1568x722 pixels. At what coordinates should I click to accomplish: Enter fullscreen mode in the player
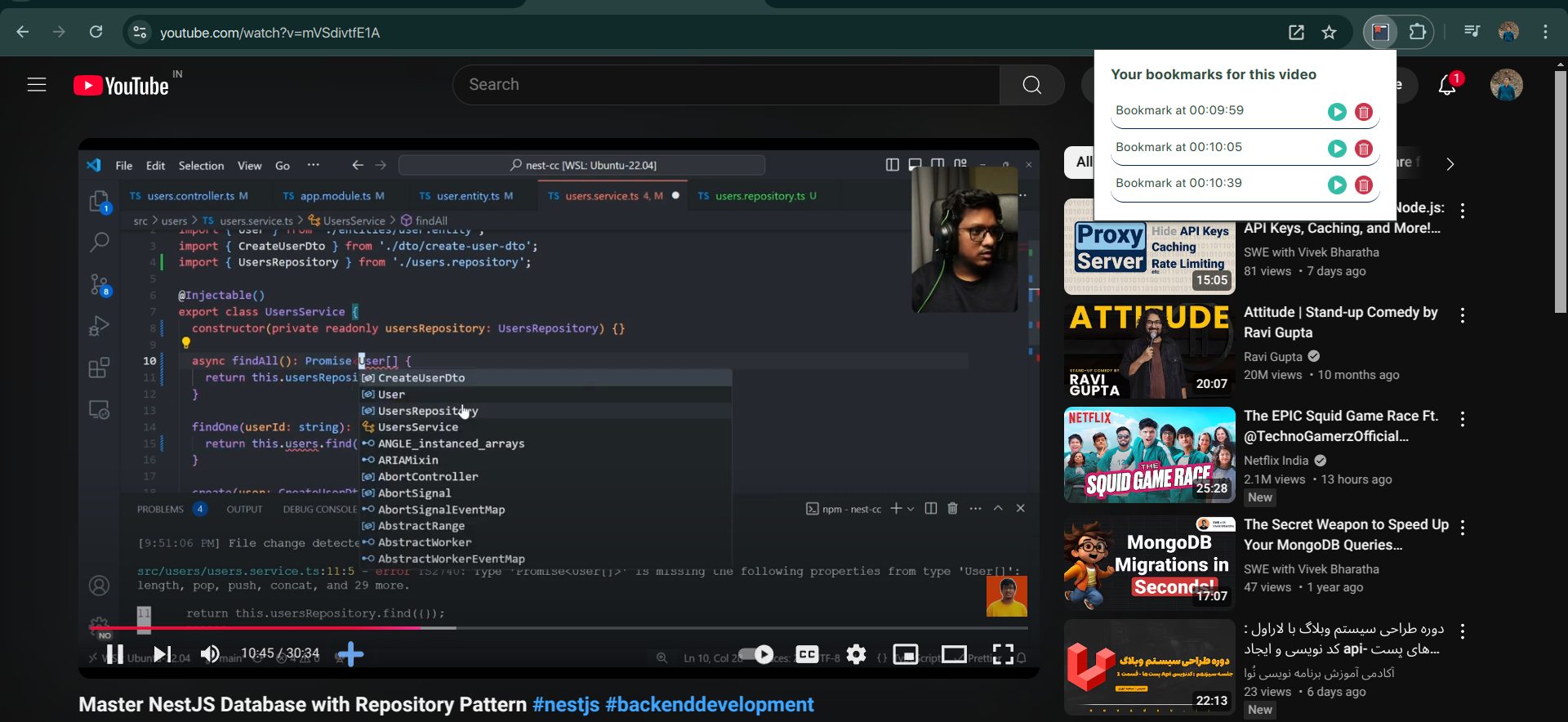pos(1003,654)
